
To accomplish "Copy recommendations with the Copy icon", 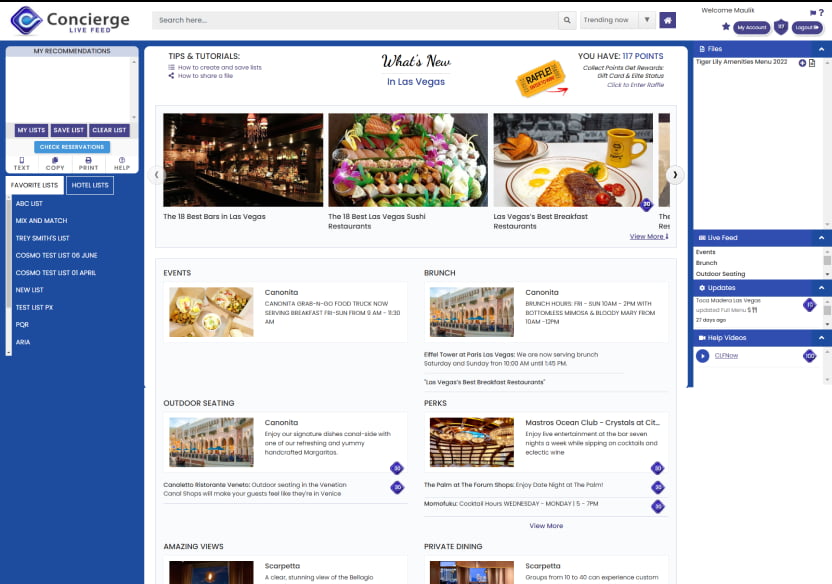I will point(55,163).
